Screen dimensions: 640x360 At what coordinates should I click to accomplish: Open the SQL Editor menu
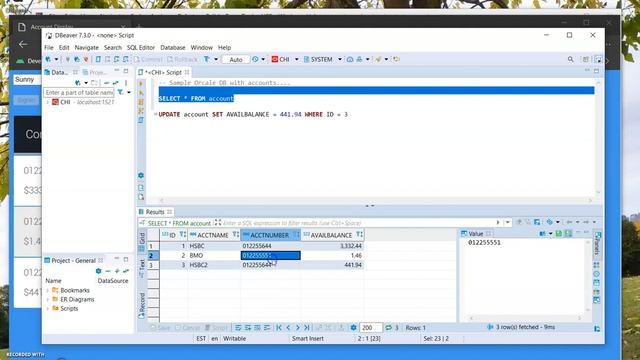click(141, 47)
